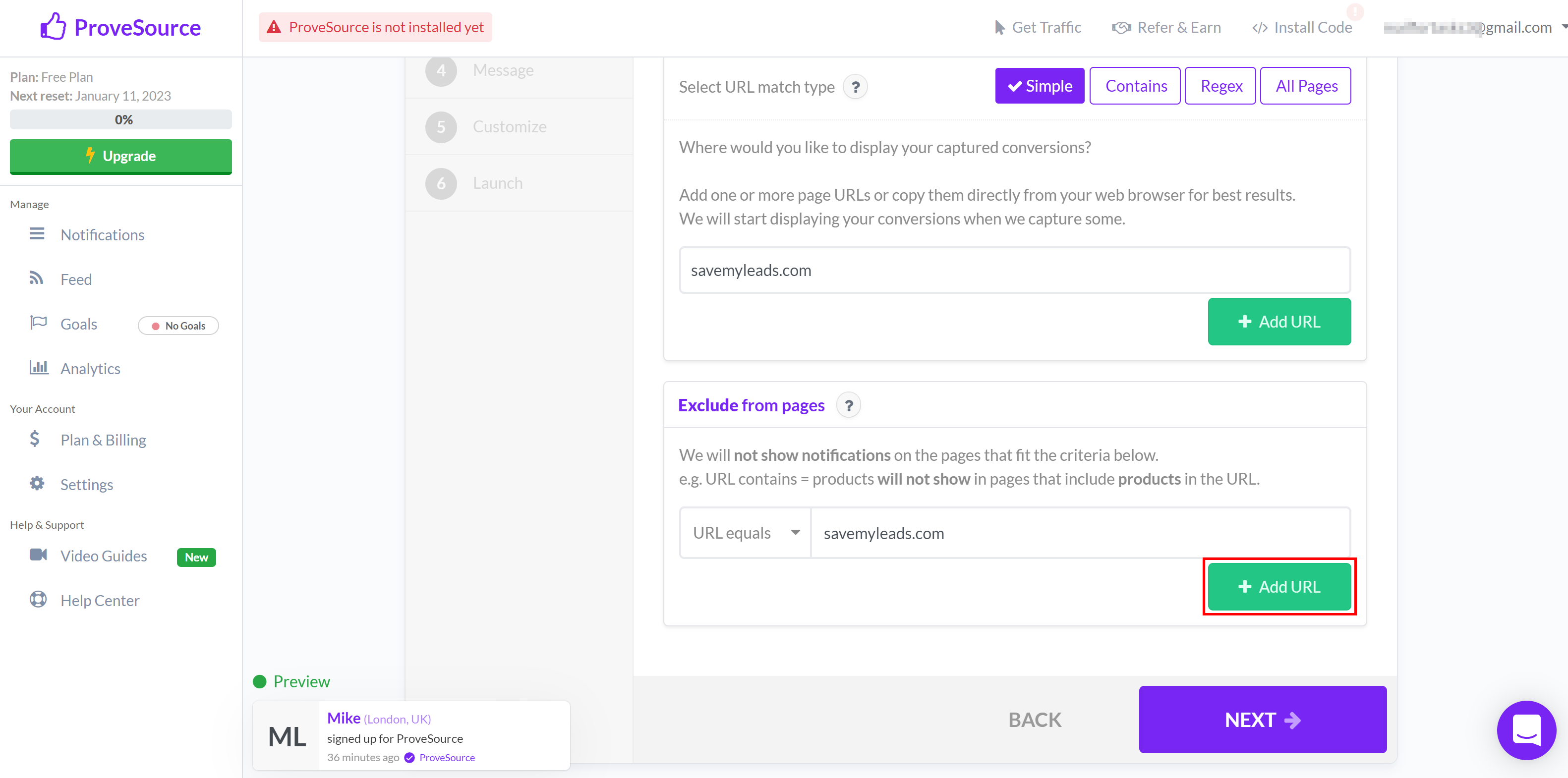Click the Plan & Billing dollar icon
The height and width of the screenshot is (778, 1568).
35,439
